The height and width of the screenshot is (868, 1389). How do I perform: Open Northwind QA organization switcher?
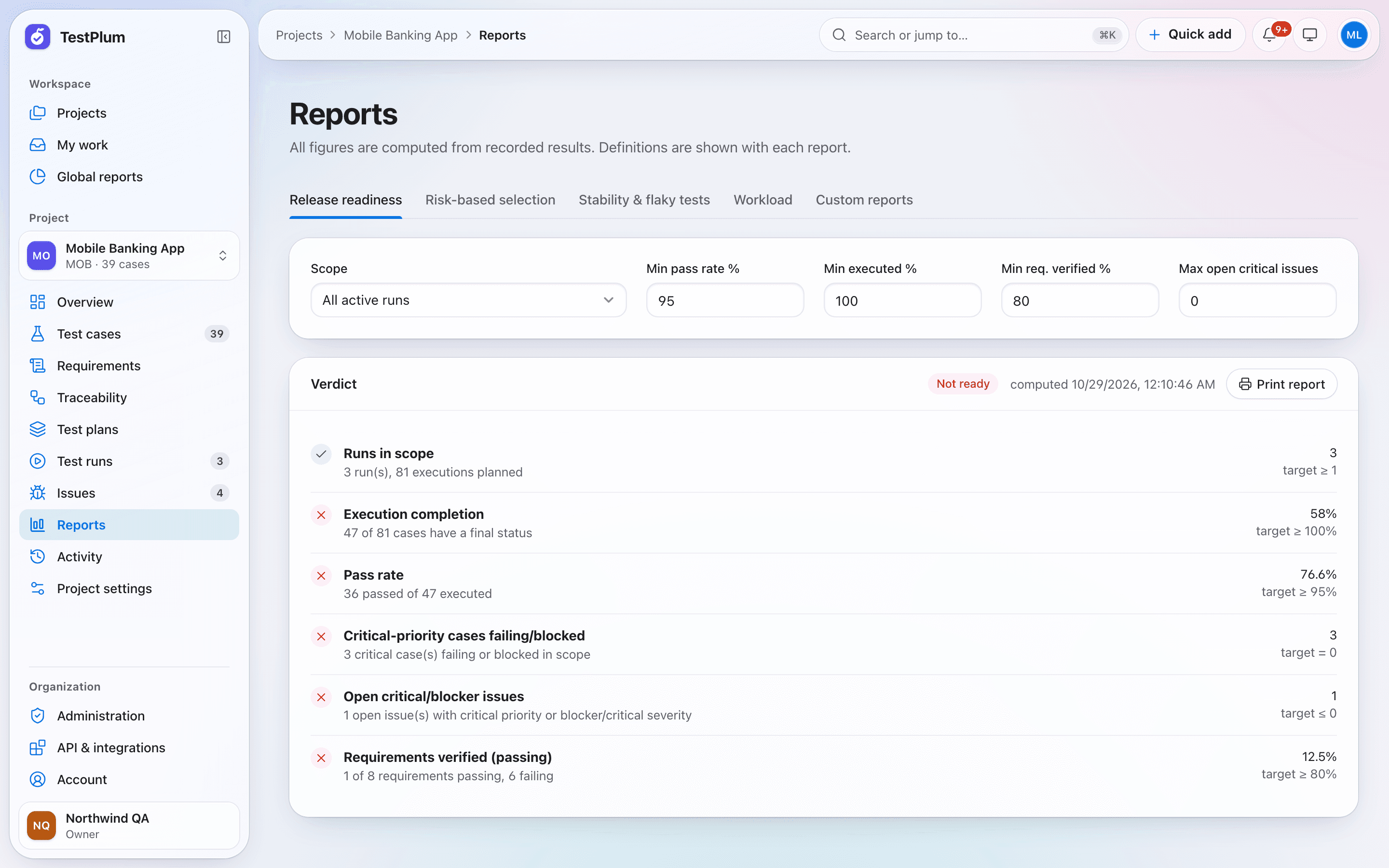pyautogui.click(x=129, y=826)
